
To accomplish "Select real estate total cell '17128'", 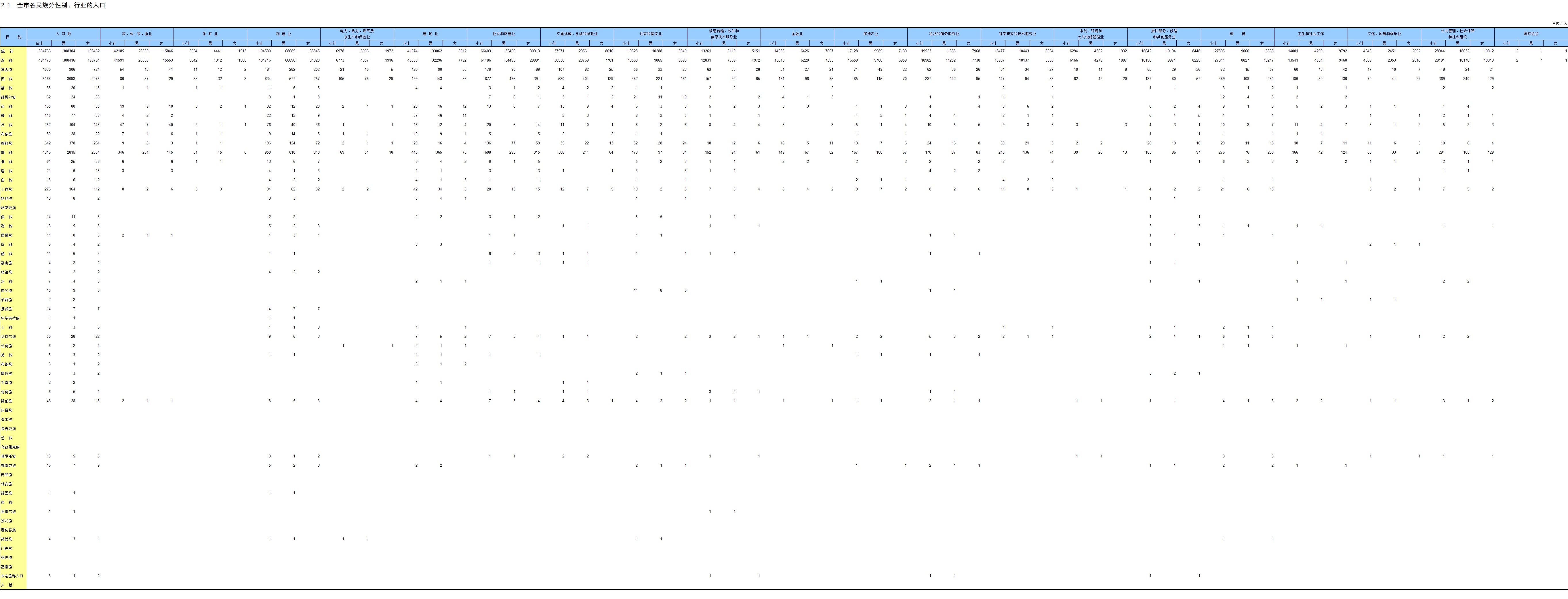I will click(853, 51).
